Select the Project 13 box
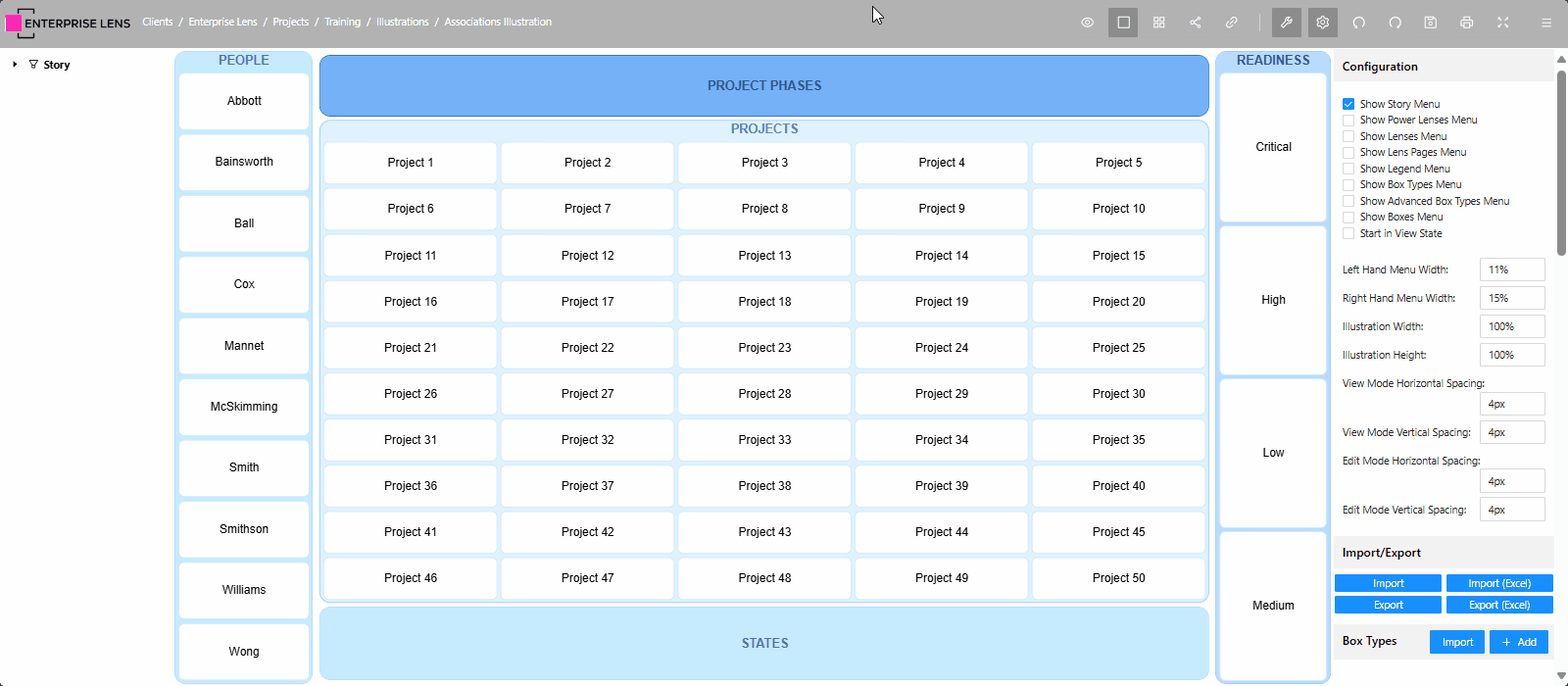This screenshot has width=1568, height=686. [764, 256]
